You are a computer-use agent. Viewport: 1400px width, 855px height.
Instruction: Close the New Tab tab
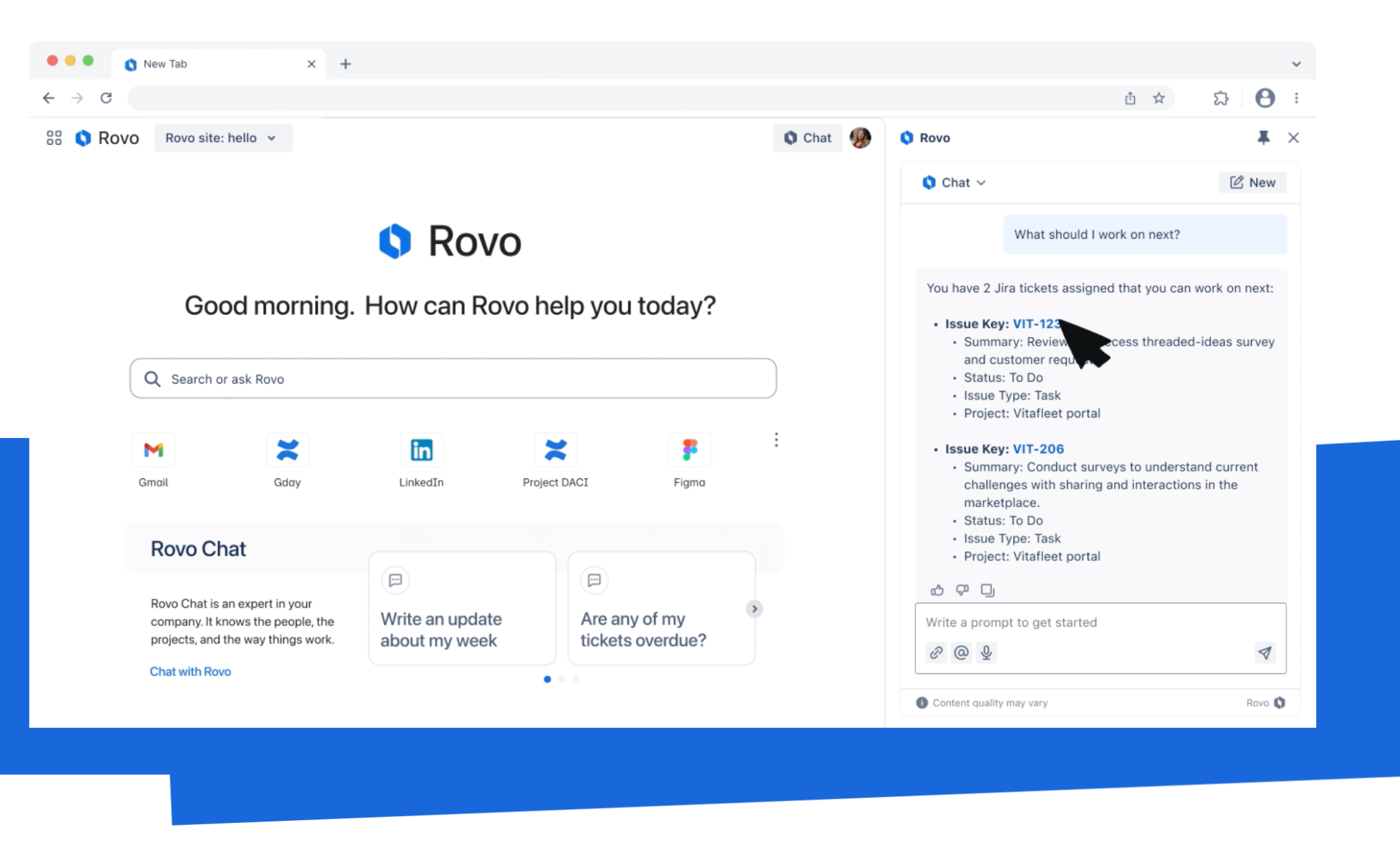coord(311,64)
